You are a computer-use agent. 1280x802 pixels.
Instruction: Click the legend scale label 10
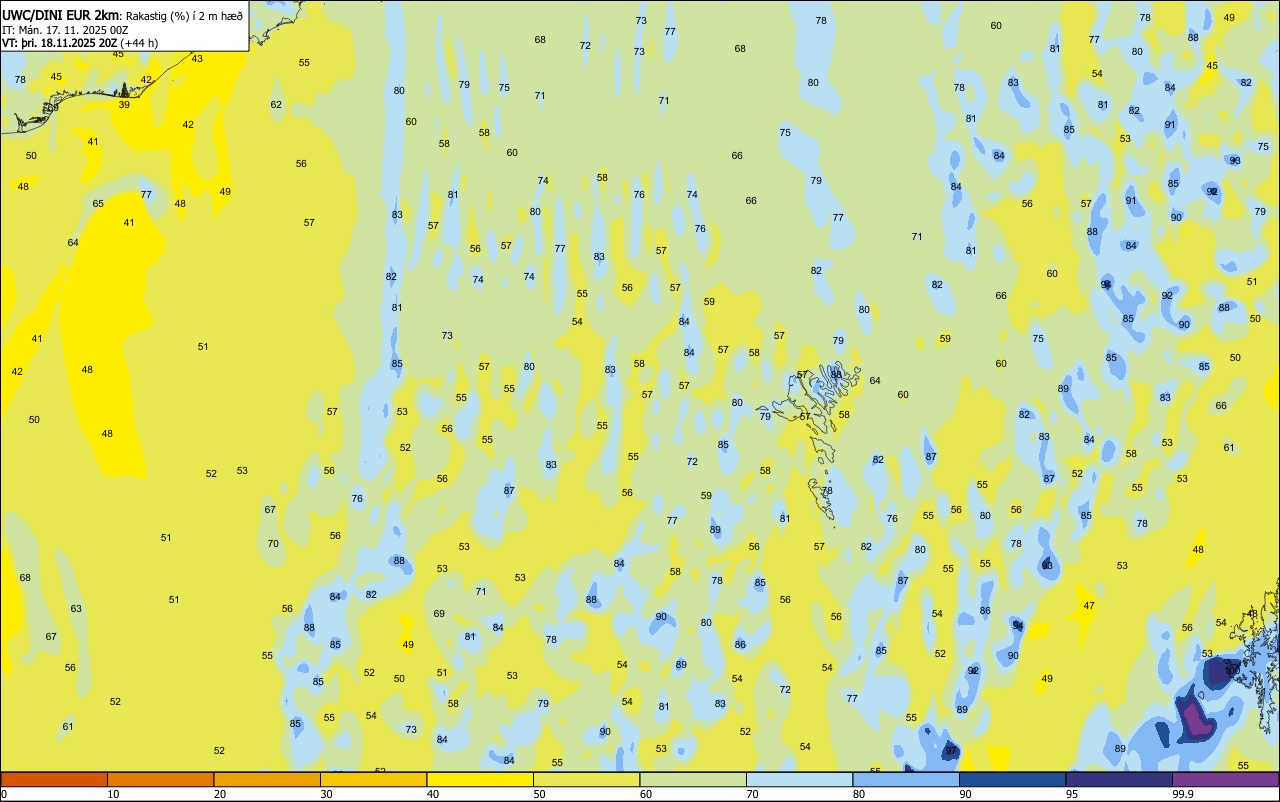pyautogui.click(x=113, y=794)
